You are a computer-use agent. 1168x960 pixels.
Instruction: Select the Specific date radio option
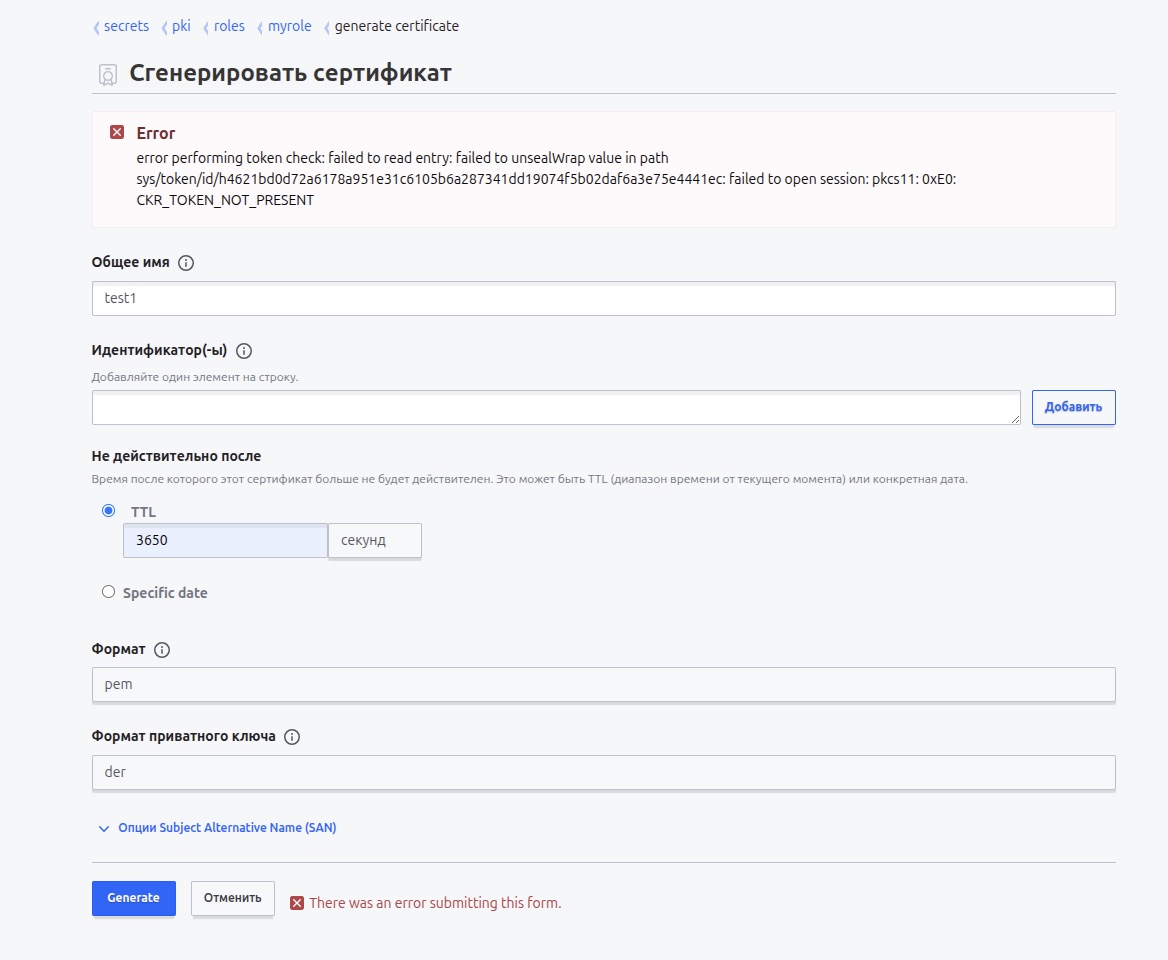tap(109, 592)
